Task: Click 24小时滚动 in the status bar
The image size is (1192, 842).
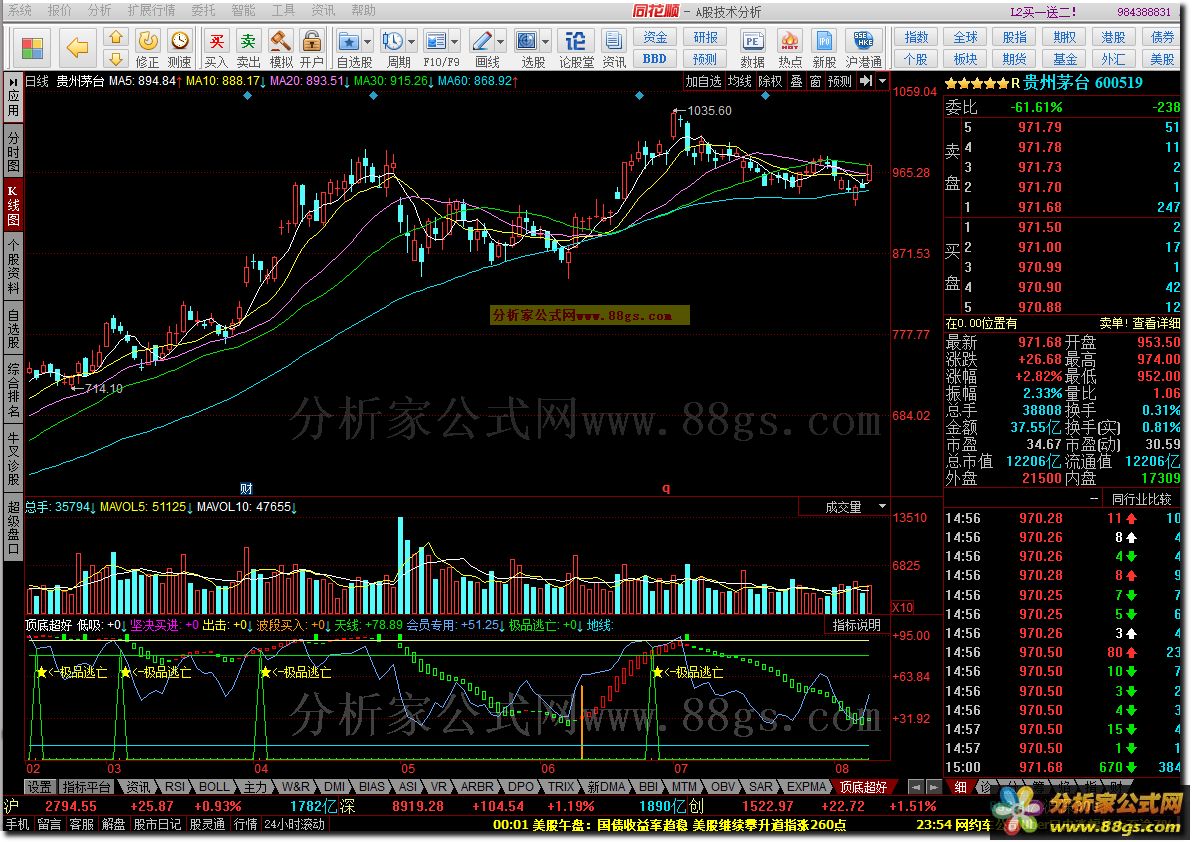Action: pos(295,825)
